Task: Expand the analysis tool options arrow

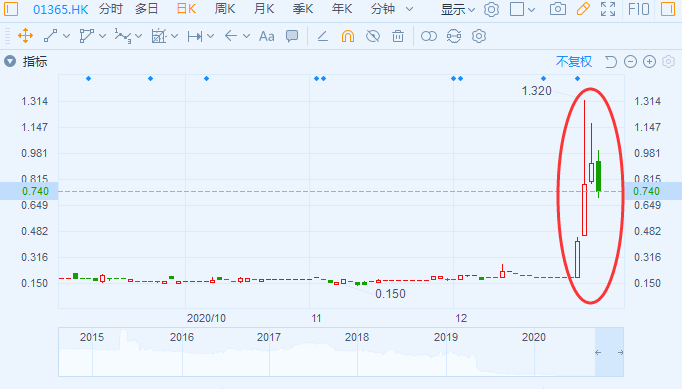Action: click(174, 36)
